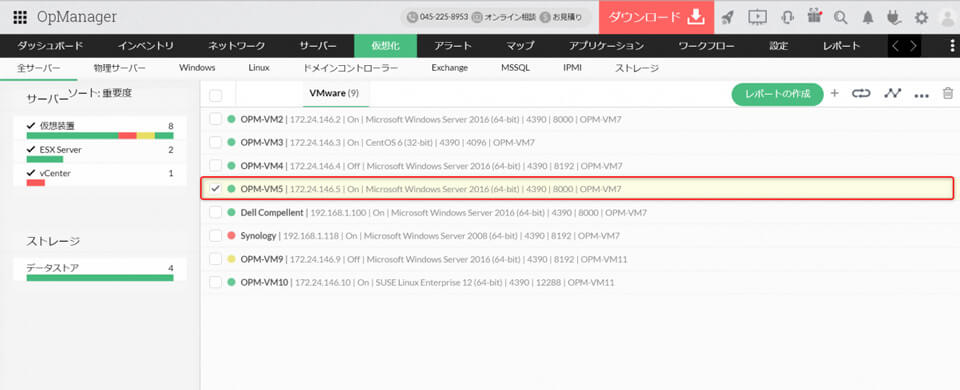Switch to the ストレージ sub-tab
The width and height of the screenshot is (960, 390).
click(x=637, y=68)
